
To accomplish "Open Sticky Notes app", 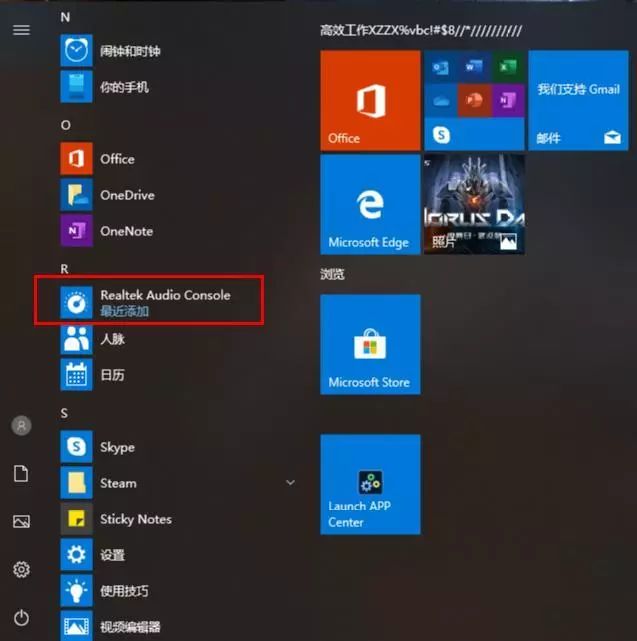I will point(176,519).
